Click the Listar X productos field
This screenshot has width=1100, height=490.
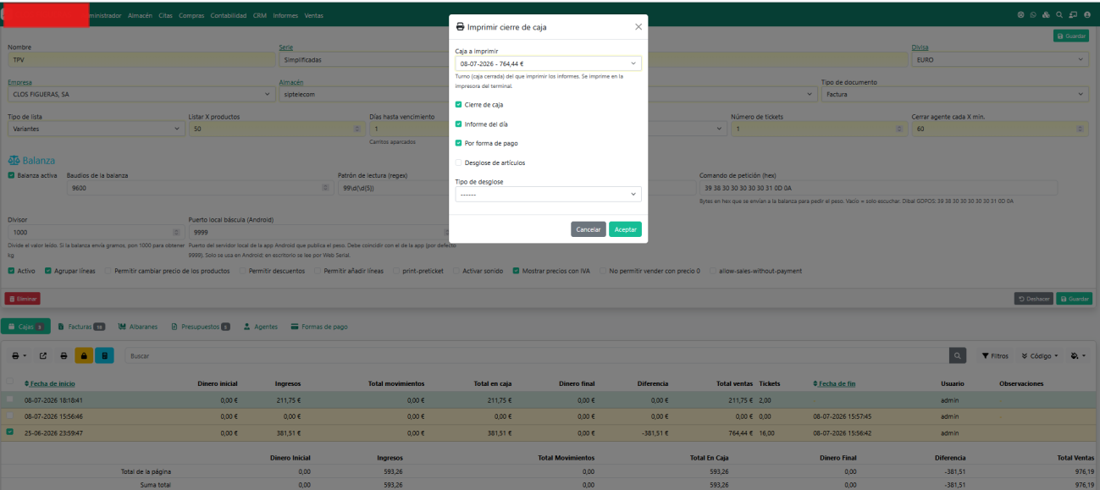click(x=277, y=128)
